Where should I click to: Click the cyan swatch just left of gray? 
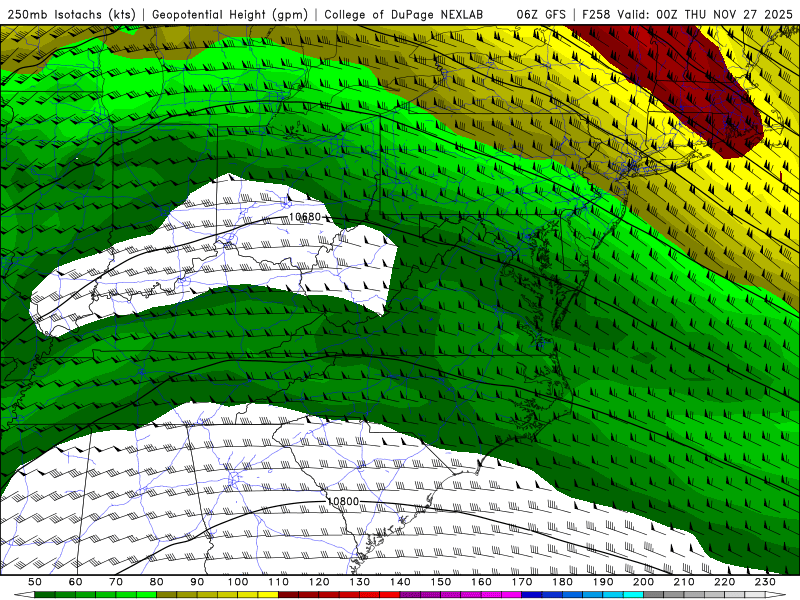(633, 595)
